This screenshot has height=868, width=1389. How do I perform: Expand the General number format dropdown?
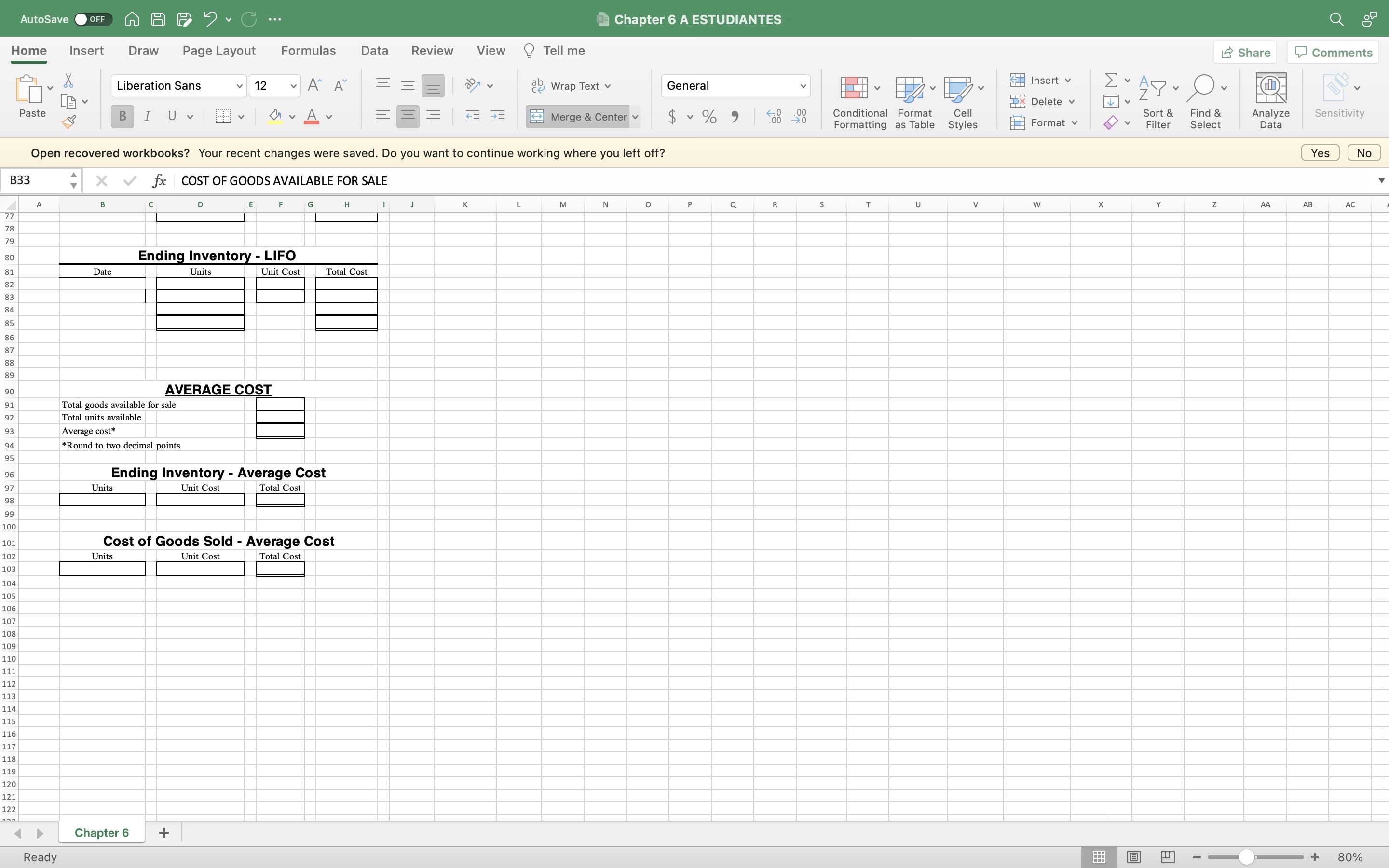[x=803, y=86]
